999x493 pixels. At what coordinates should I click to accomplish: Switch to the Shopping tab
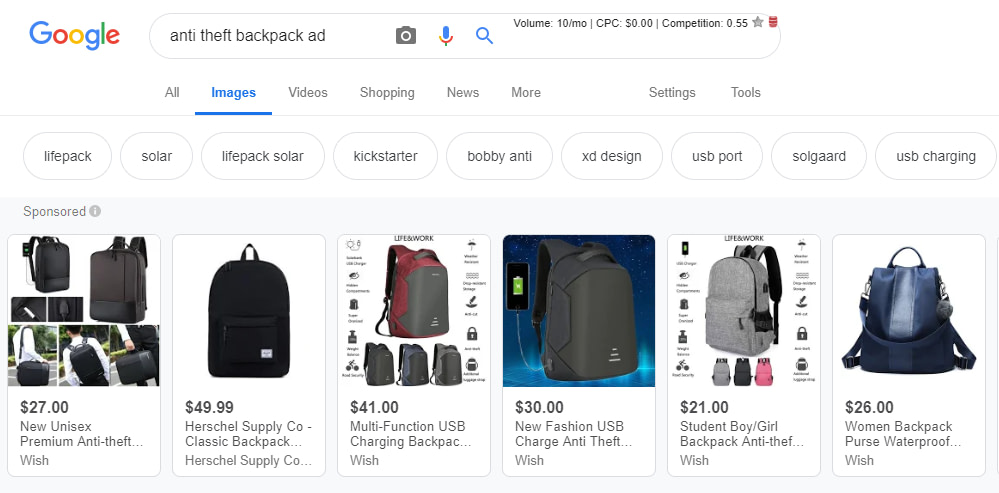coord(387,92)
